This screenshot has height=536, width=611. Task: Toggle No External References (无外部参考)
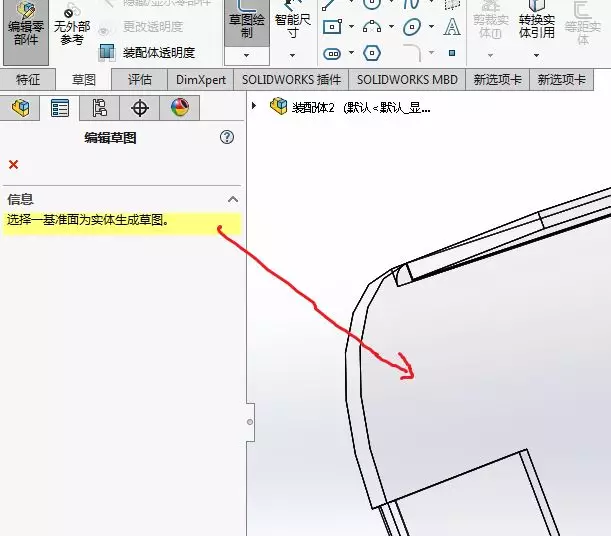tap(71, 27)
